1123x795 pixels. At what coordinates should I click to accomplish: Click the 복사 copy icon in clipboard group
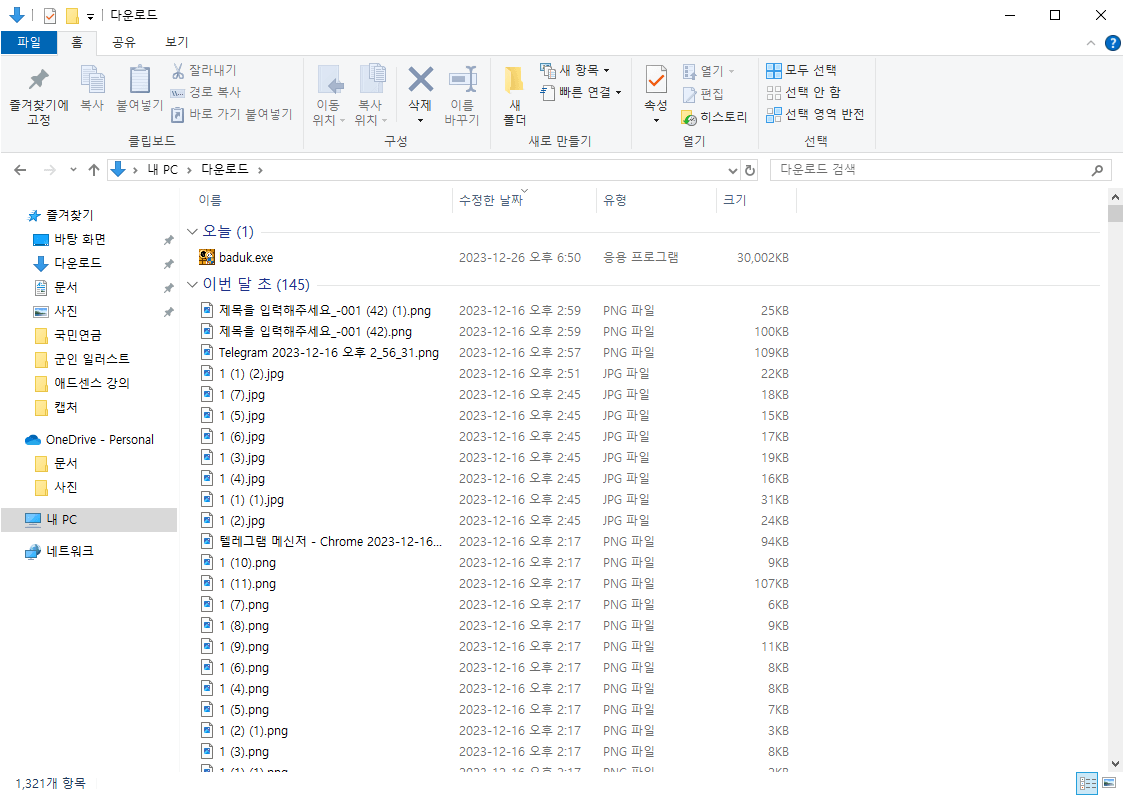92,88
